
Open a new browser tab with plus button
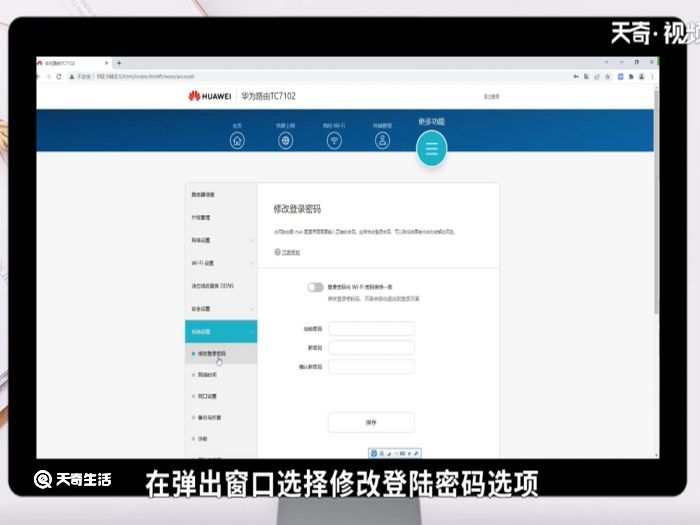[x=119, y=63]
